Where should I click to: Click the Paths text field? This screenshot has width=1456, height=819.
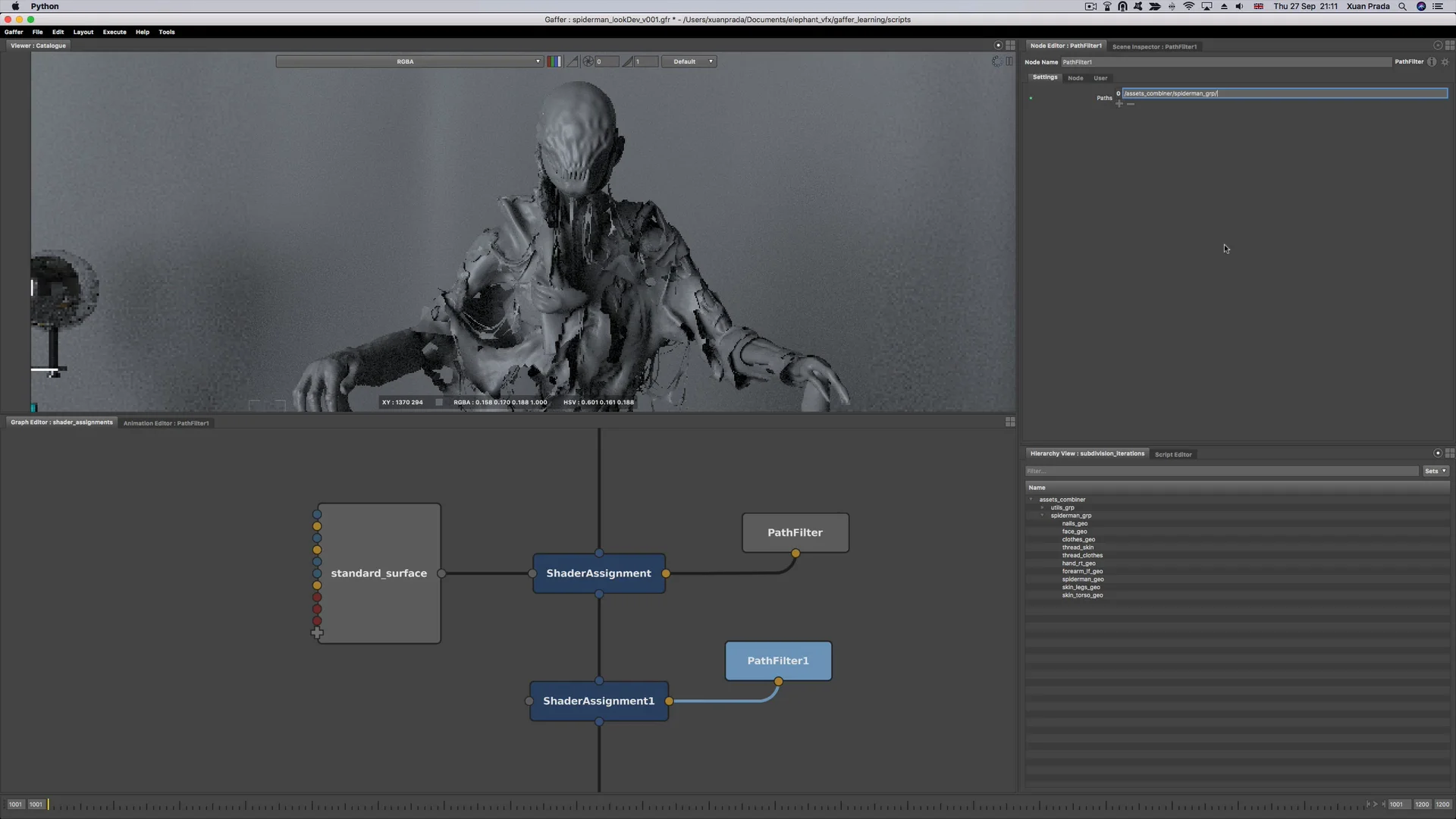[1285, 93]
